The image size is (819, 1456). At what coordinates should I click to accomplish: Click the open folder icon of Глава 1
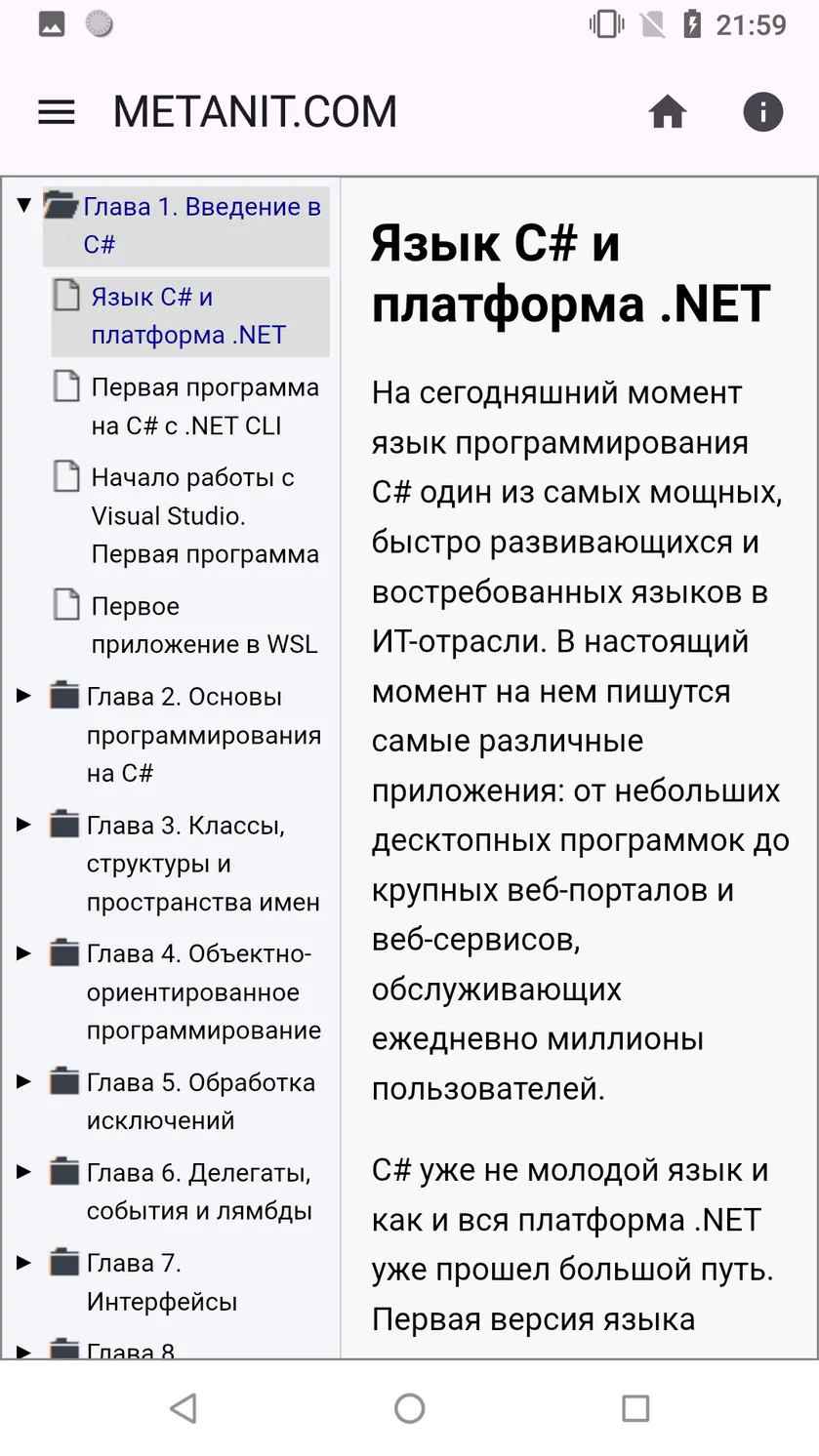tap(61, 206)
